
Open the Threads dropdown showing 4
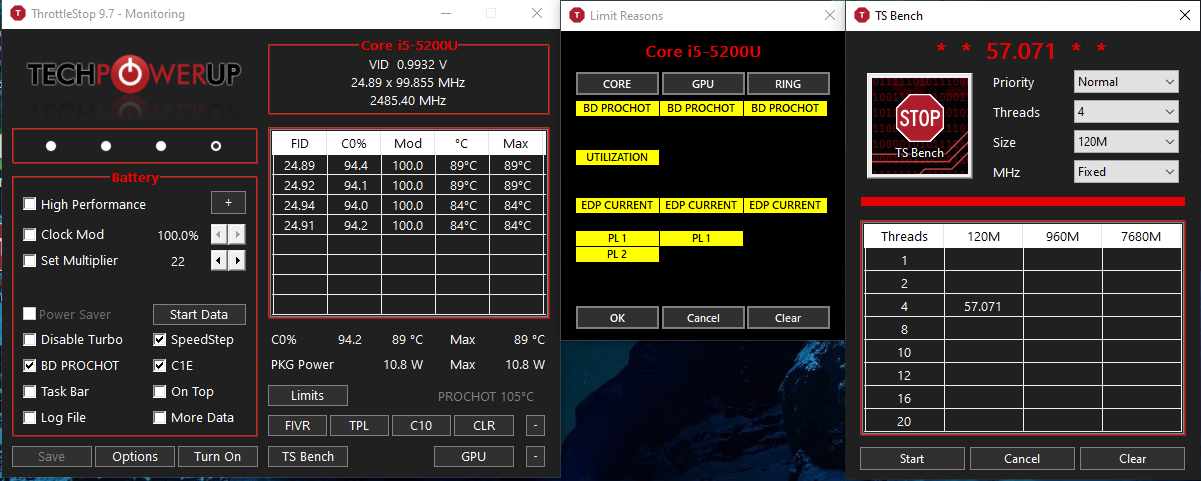[x=1127, y=112]
